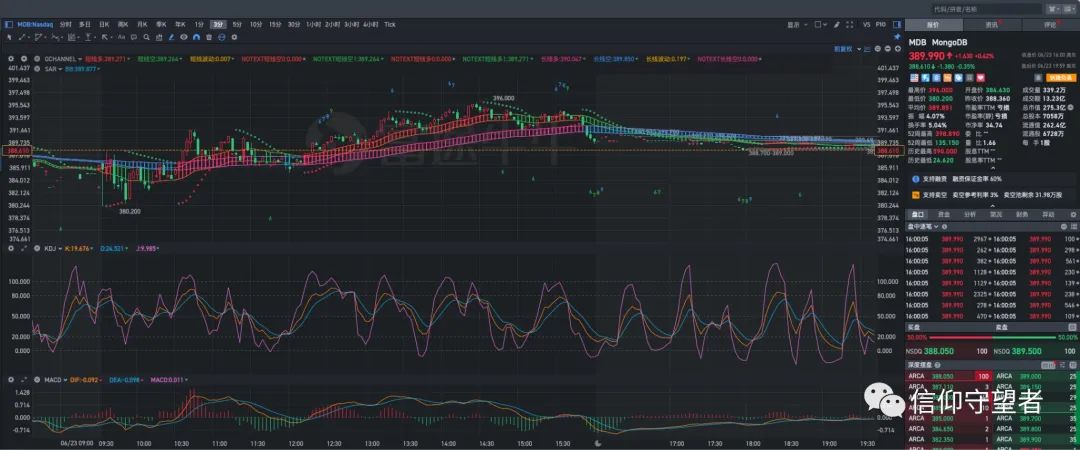Open the first top-right window dropdown button
The height and width of the screenshot is (450, 1080).
pyautogui.click(x=1055, y=10)
